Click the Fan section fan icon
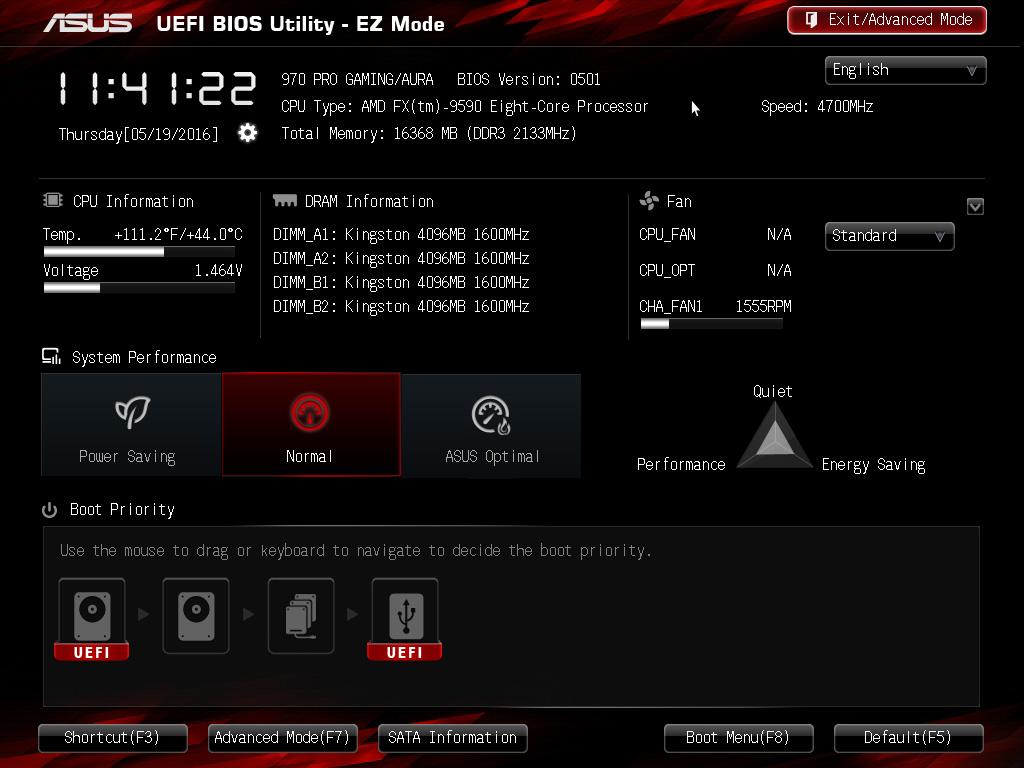Screen dimensions: 1024x768 [x=649, y=200]
